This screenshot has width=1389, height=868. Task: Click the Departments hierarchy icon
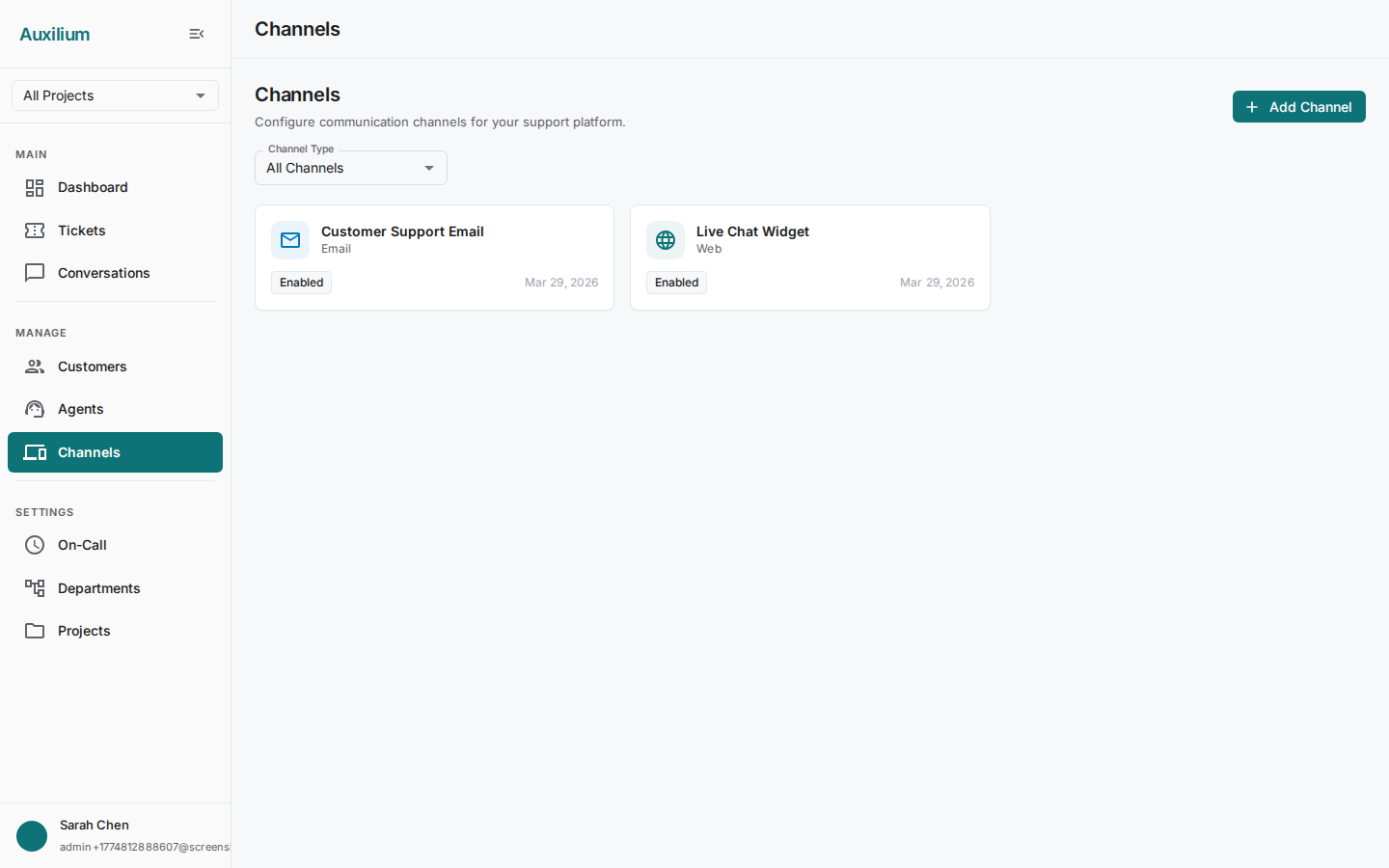(35, 588)
